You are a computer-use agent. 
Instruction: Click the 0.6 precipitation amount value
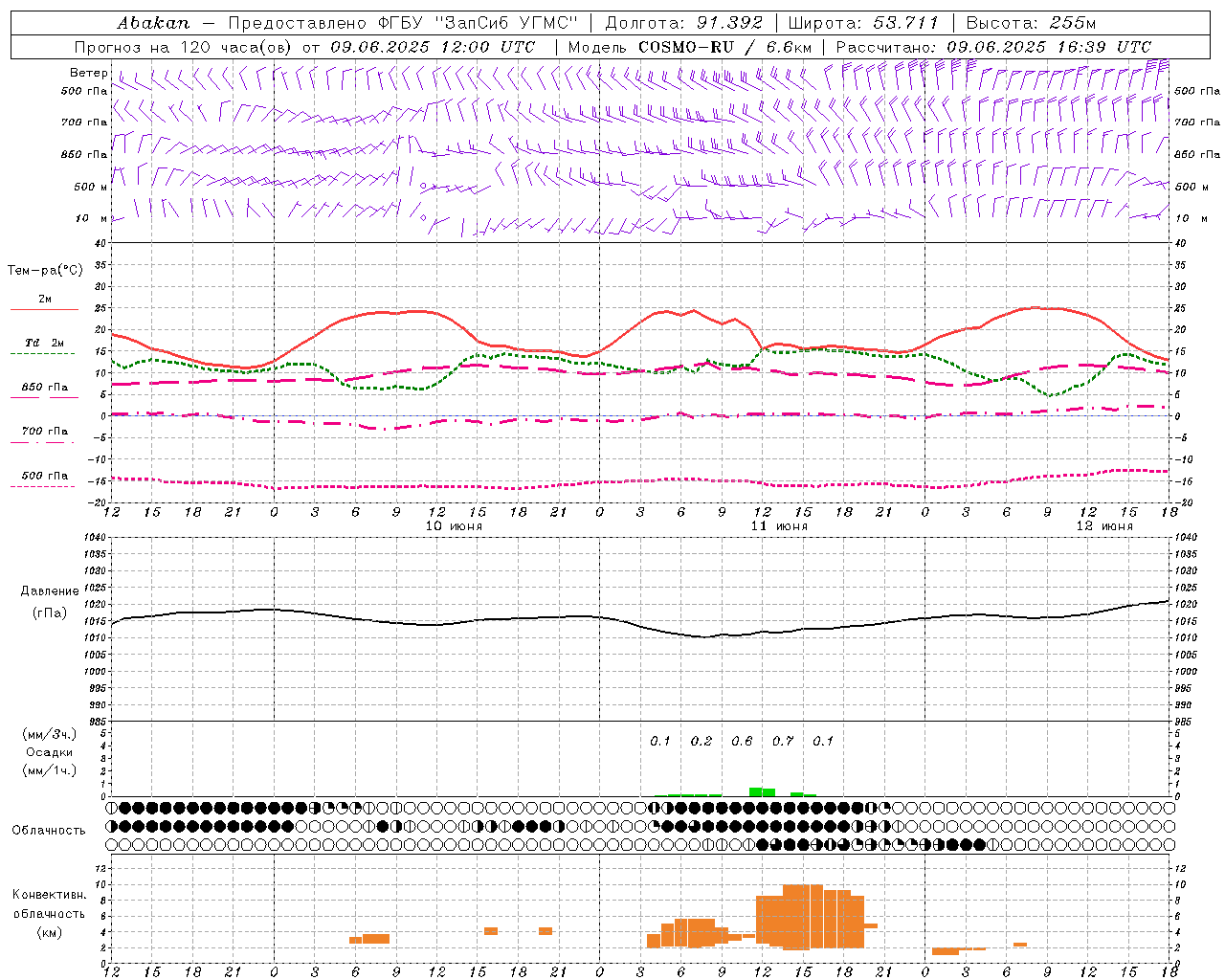pyautogui.click(x=742, y=741)
